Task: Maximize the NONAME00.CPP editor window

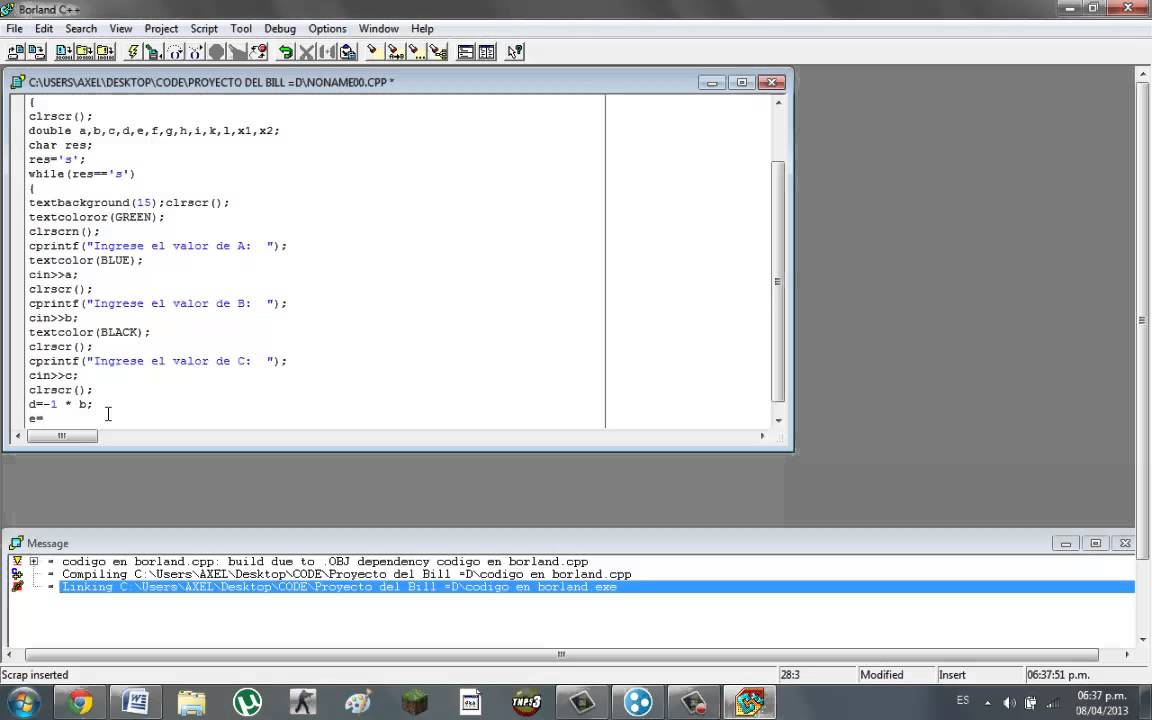Action: pos(741,82)
